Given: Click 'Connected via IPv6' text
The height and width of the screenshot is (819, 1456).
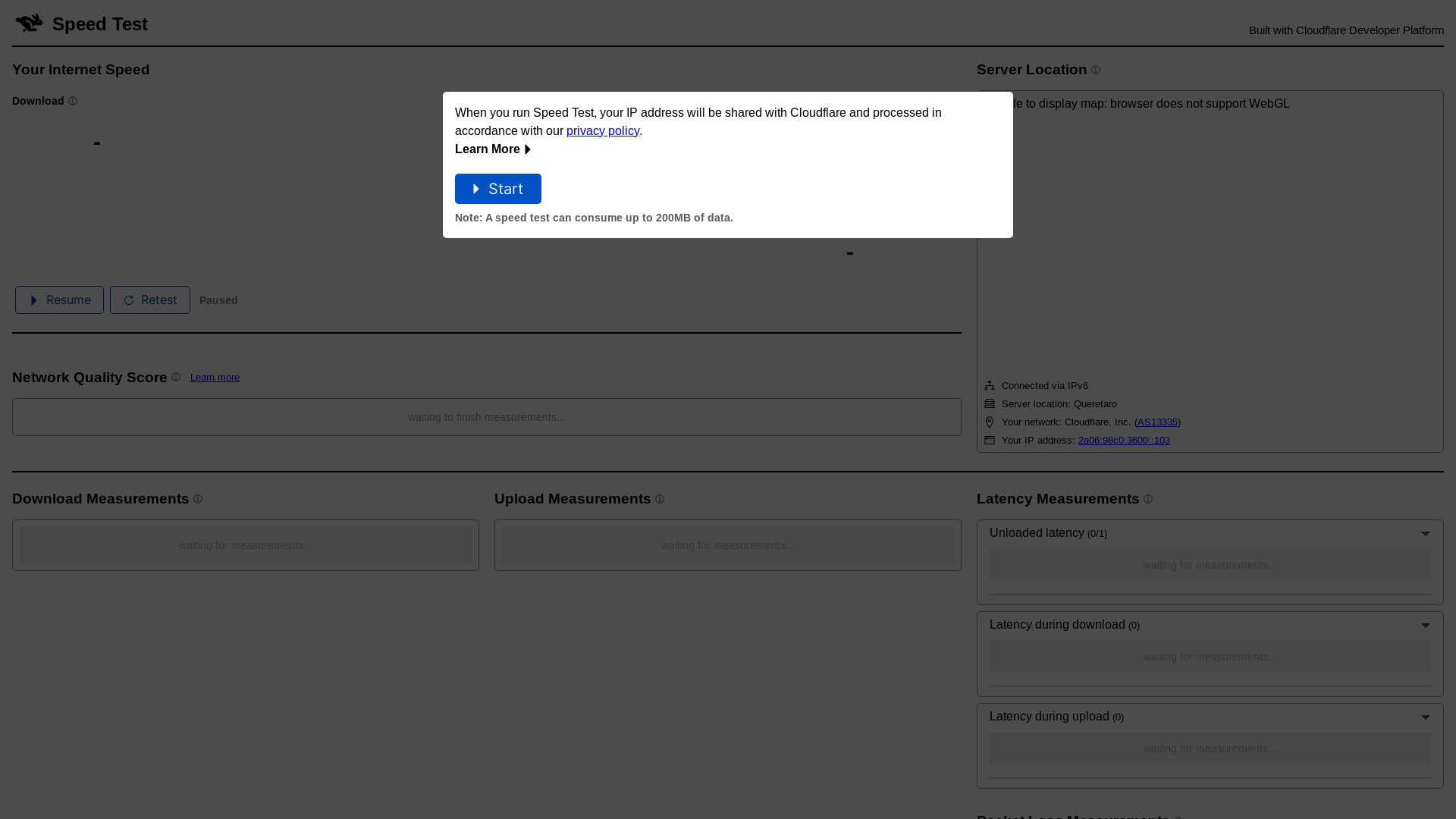Looking at the screenshot, I should pos(1045,385).
